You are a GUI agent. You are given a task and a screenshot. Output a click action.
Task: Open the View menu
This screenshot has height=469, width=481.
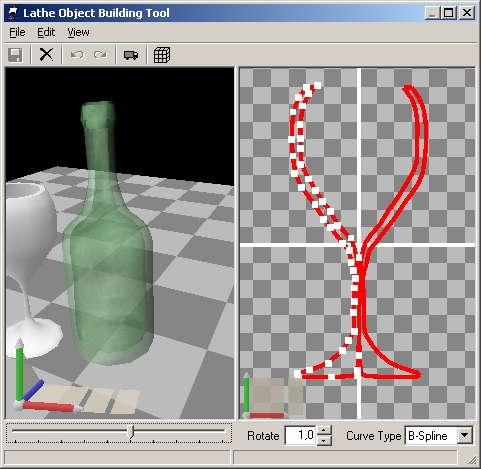tap(78, 32)
